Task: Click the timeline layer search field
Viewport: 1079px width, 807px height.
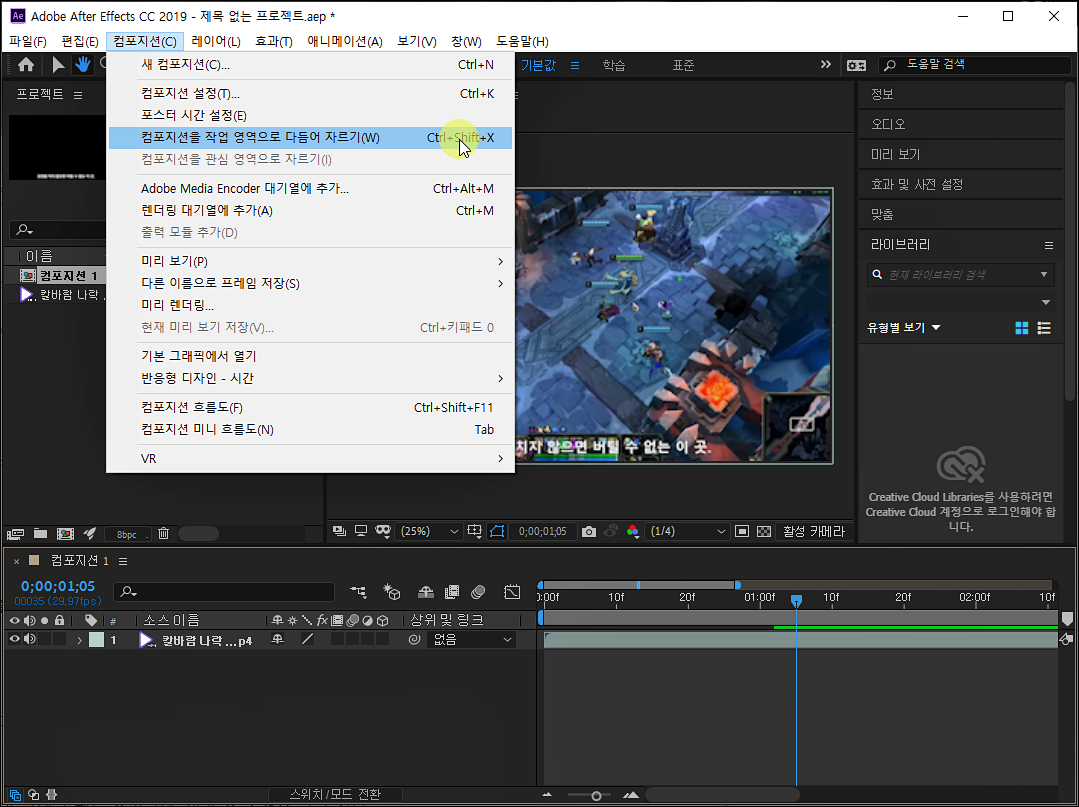Action: pyautogui.click(x=224, y=592)
